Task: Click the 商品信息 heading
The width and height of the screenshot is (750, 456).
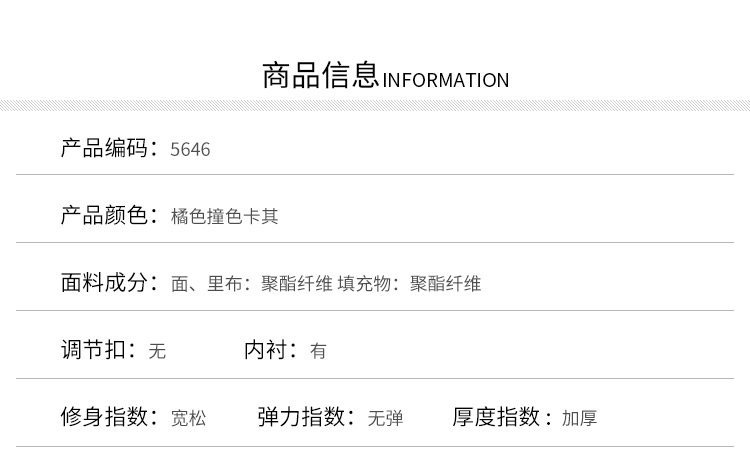Action: tap(320, 76)
